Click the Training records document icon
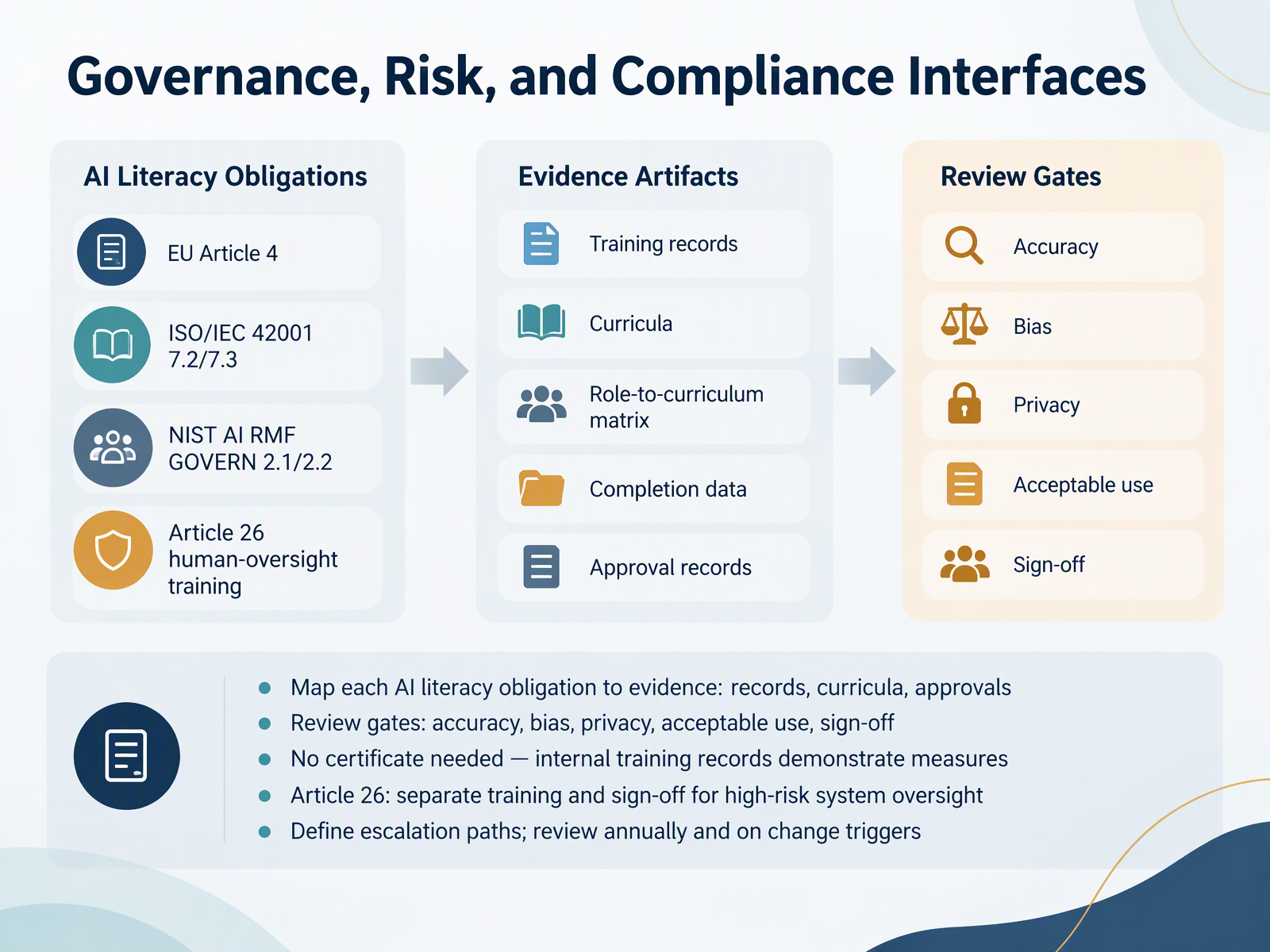The image size is (1270, 952). tap(541, 244)
